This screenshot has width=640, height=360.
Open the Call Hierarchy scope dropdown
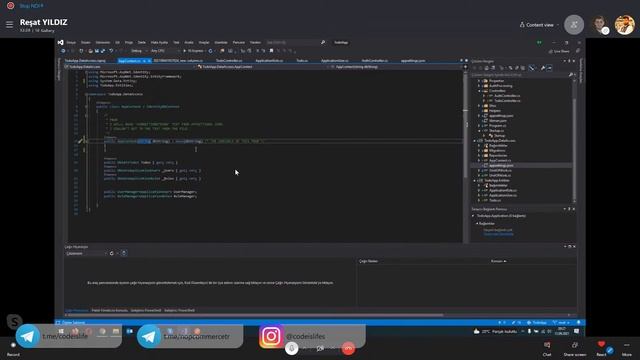pyautogui.click(x=86, y=253)
